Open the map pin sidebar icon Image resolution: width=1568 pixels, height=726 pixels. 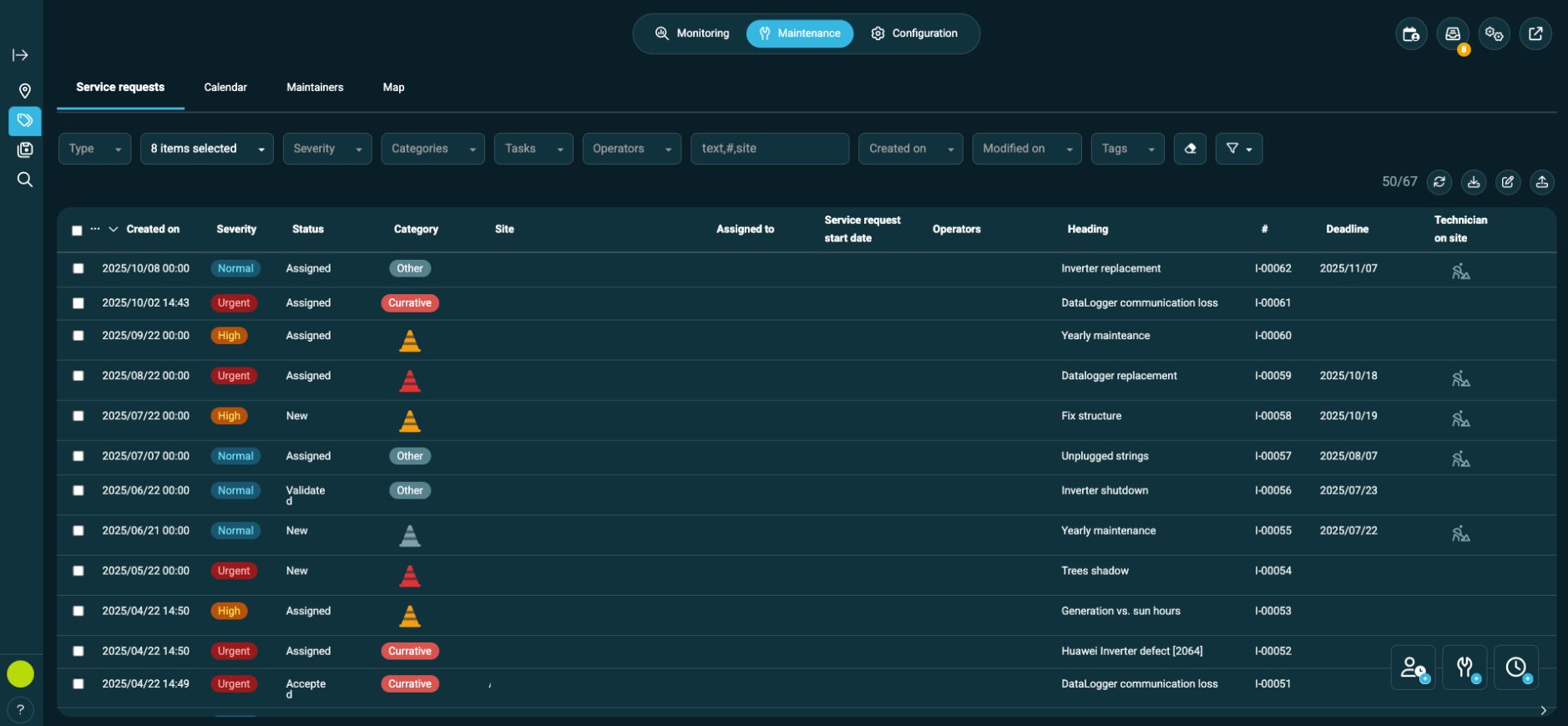pos(25,90)
